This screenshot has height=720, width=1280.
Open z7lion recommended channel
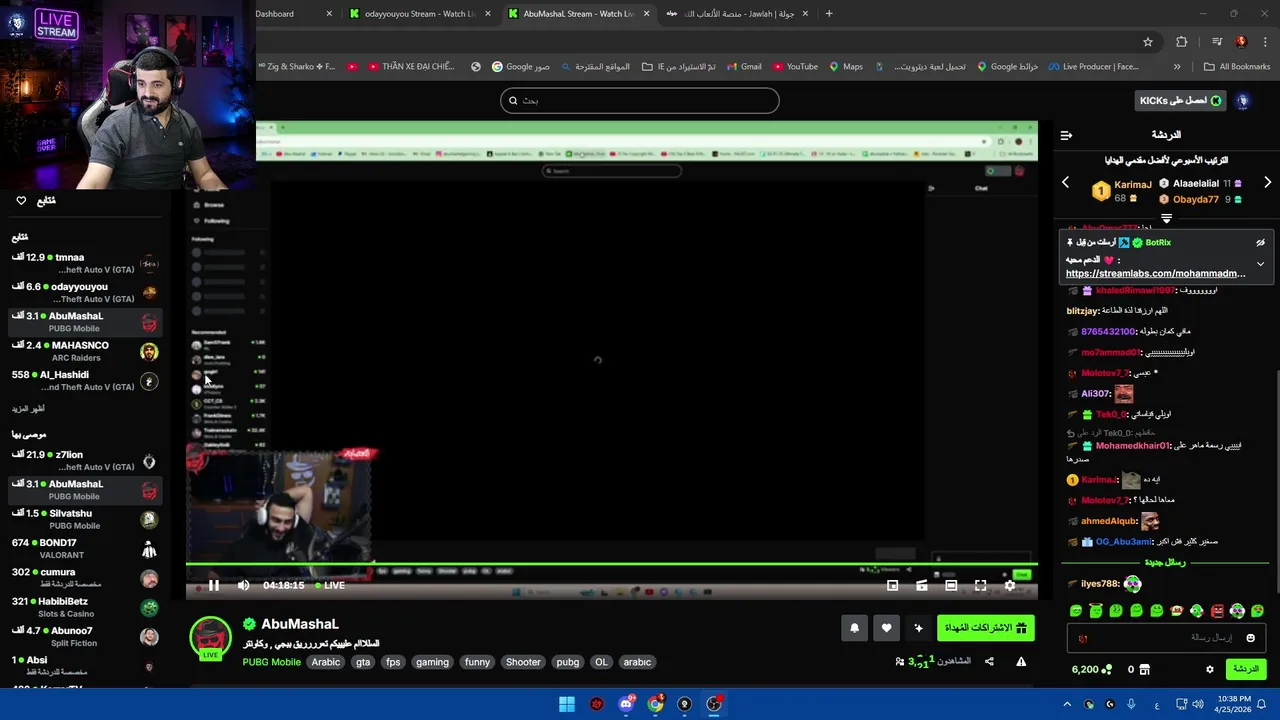85,461
